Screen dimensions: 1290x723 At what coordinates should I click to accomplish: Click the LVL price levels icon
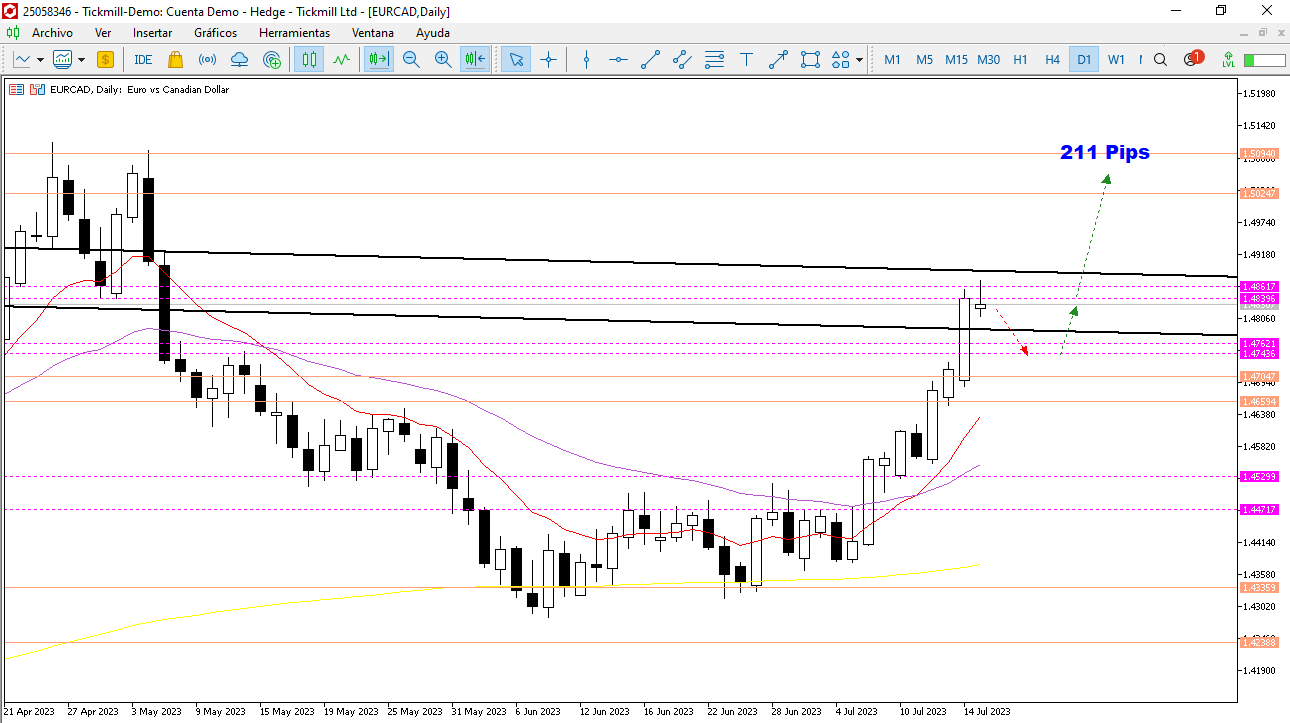click(1227, 59)
